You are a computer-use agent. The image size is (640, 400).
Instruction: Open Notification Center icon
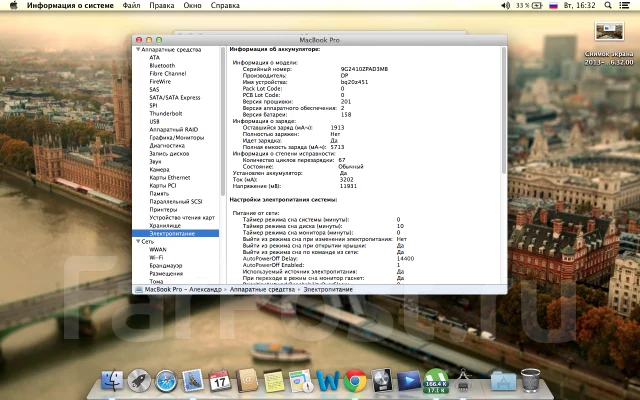(x=624, y=5)
